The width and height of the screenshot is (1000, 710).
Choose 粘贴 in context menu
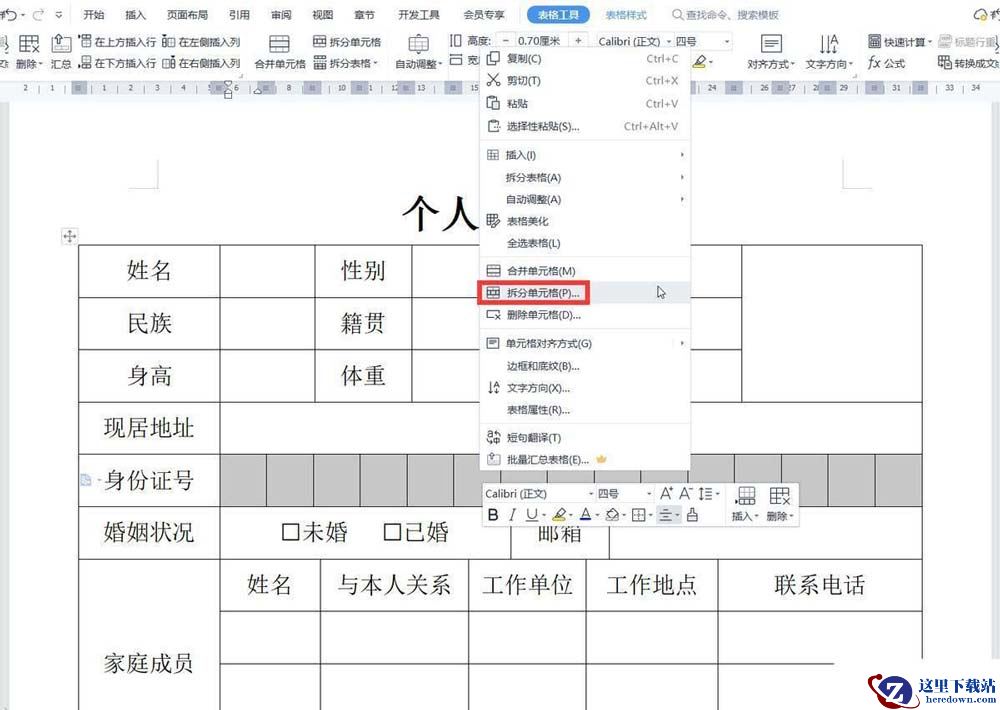[584, 103]
